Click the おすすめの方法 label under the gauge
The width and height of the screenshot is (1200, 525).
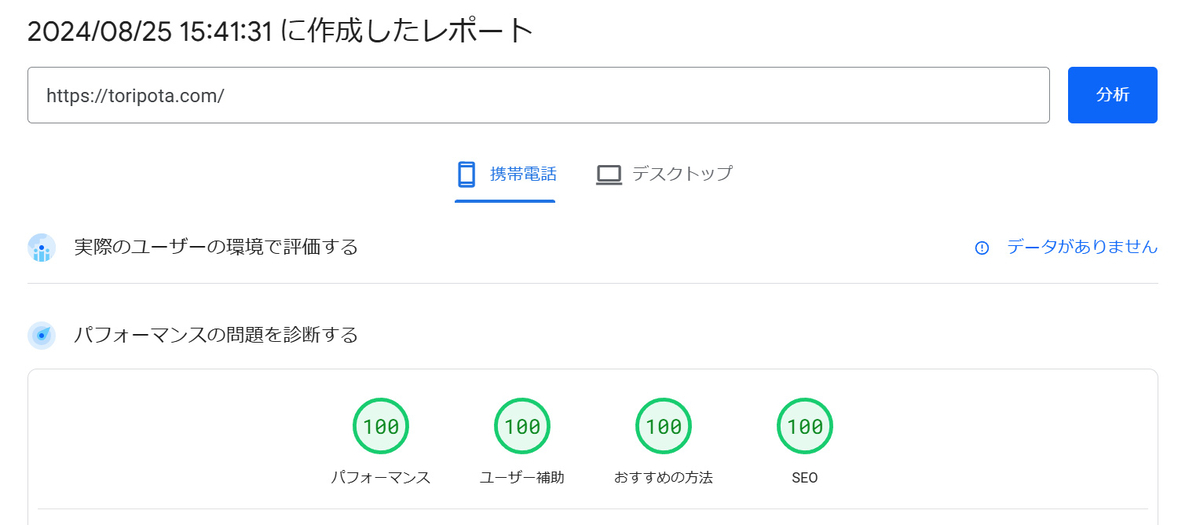664,478
